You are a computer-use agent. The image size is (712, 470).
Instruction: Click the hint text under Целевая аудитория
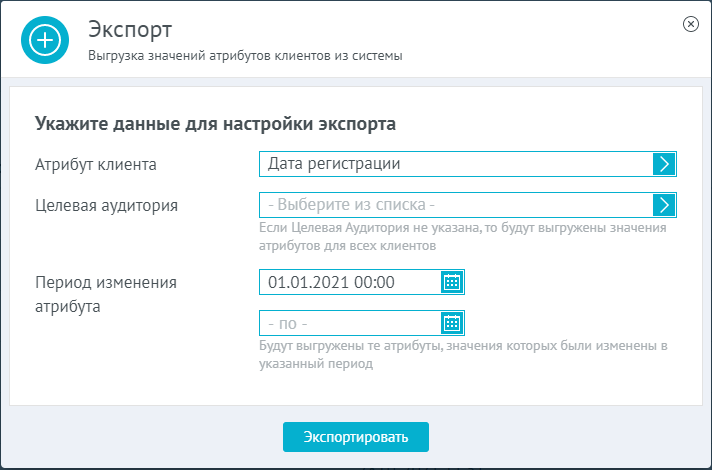(x=463, y=237)
